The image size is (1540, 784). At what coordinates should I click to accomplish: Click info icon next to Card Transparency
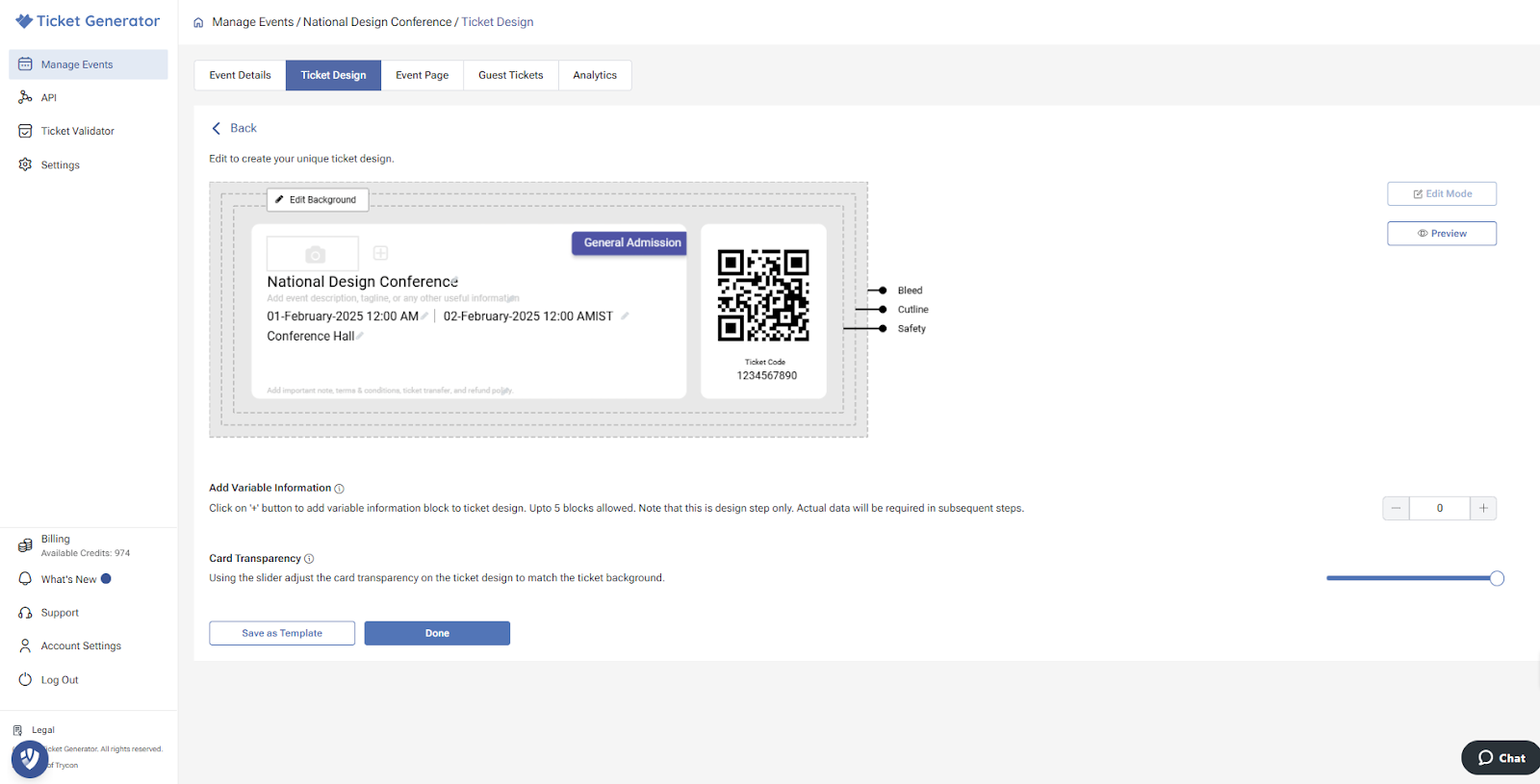coord(309,559)
